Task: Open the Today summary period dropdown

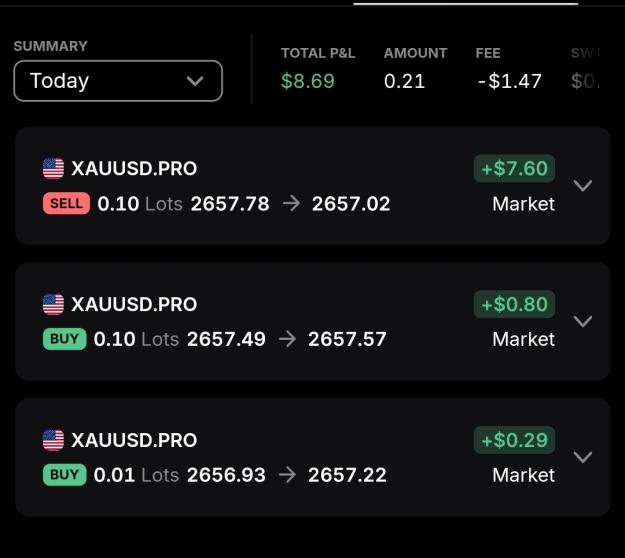Action: click(118, 81)
